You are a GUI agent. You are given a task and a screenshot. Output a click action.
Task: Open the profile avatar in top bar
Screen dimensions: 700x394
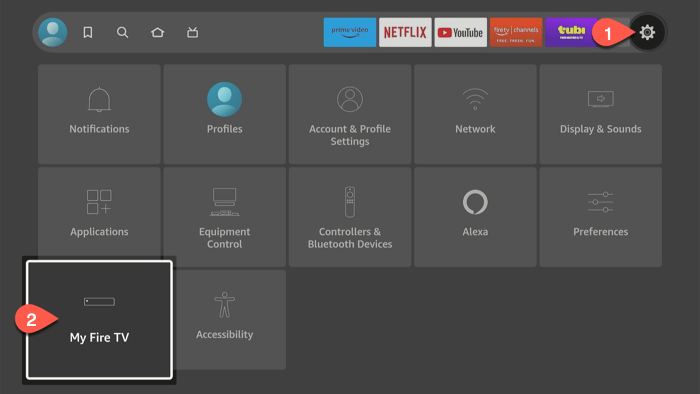click(x=53, y=32)
